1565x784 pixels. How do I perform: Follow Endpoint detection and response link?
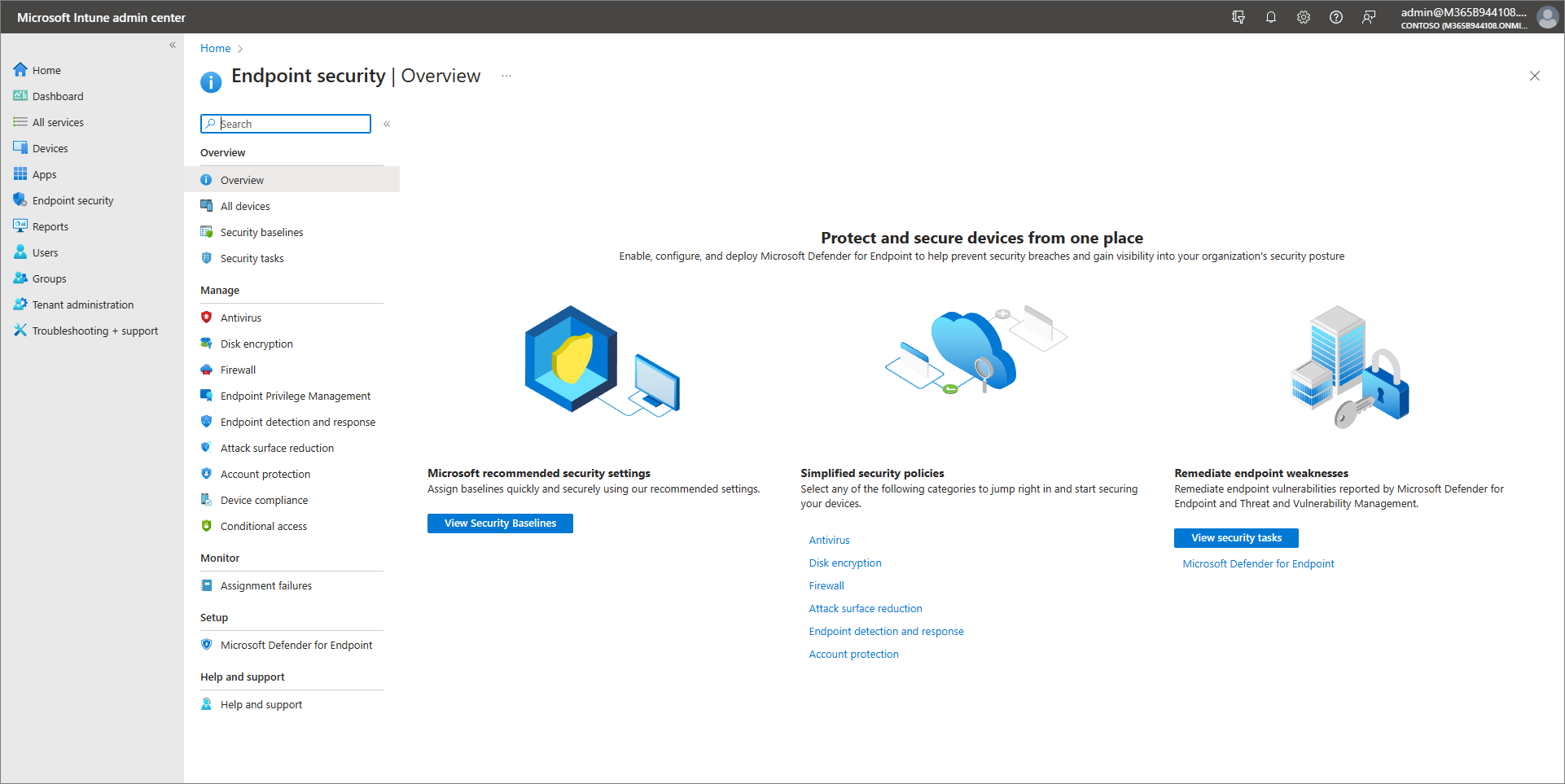886,631
